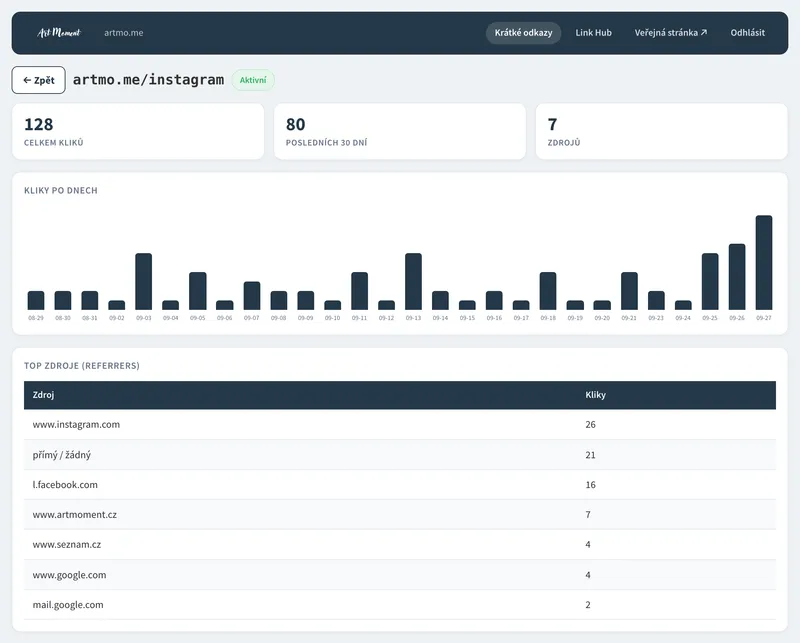
Task: Click the 7 clicks value for artmoment.cz
Action: pos(588,514)
